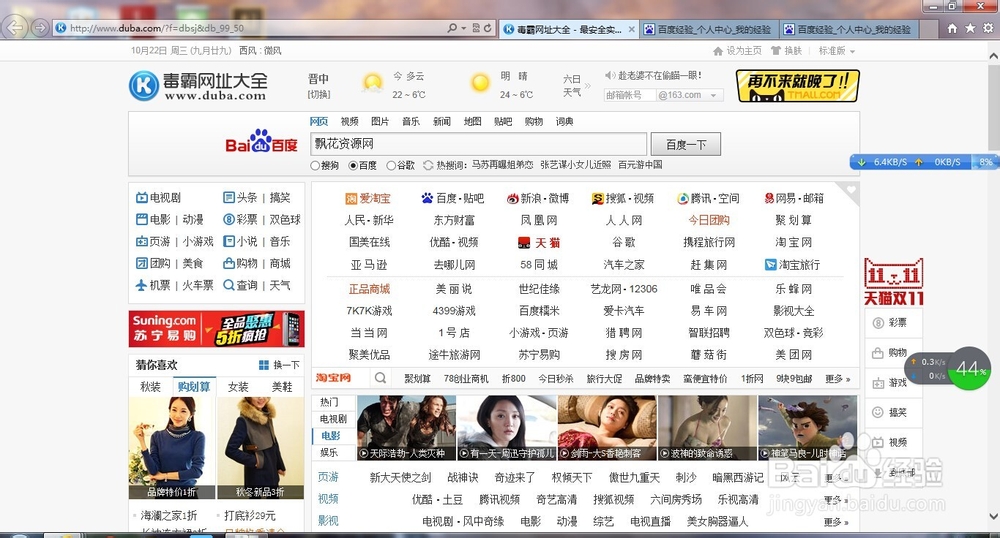Expand 更多 in the Taobao bar
Image resolution: width=1000 pixels, height=538 pixels.
click(837, 379)
